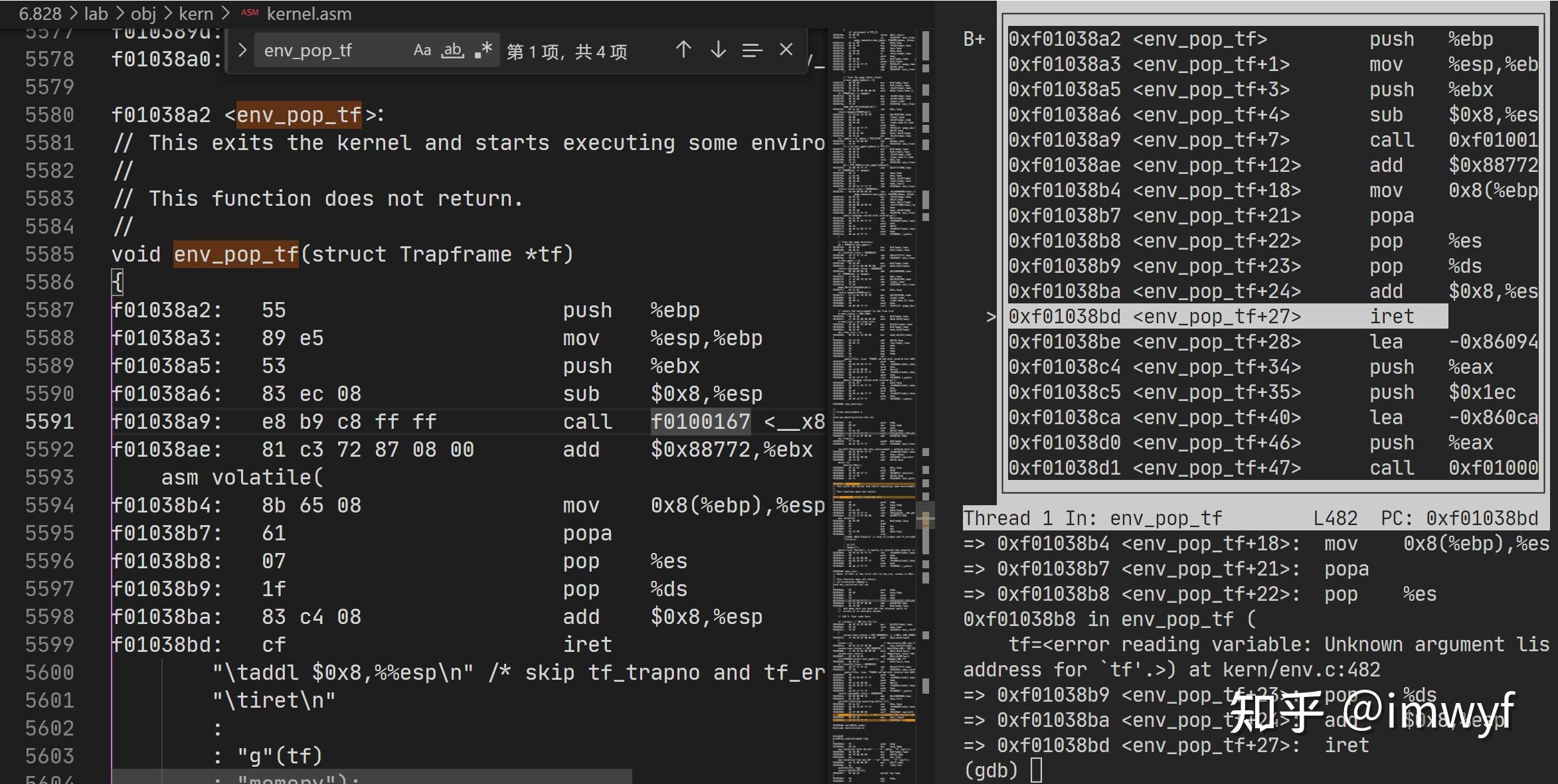Click the Find in Selection icon

[752, 50]
